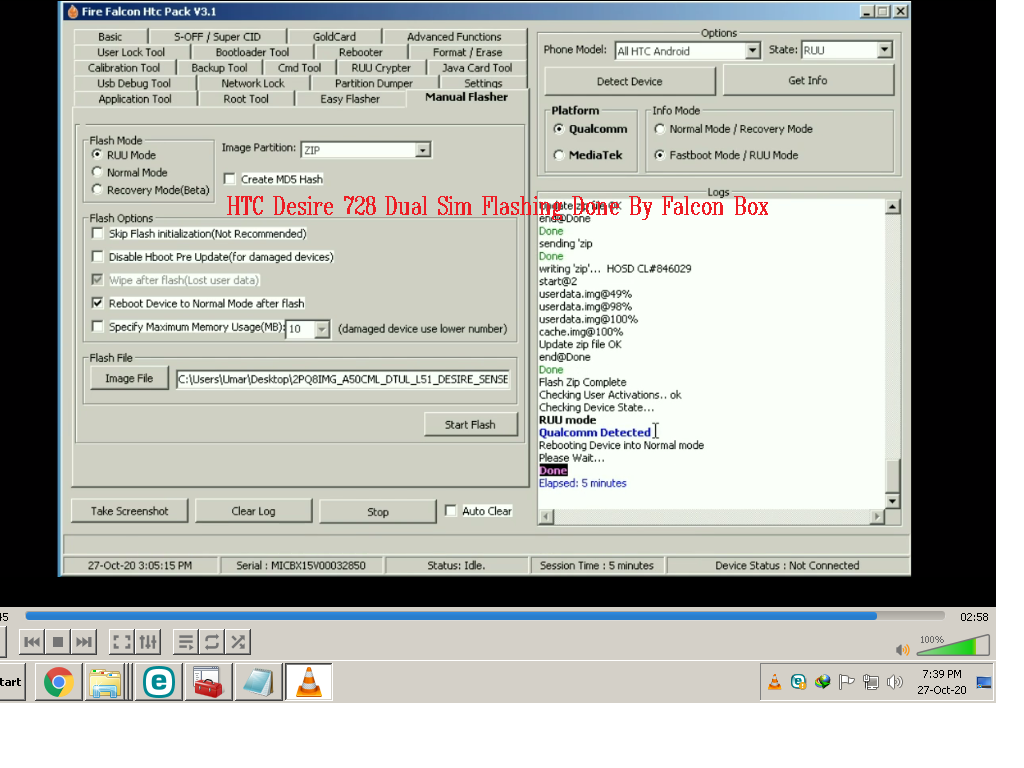1024x768 pixels.
Task: Open S-OFF / Super CID tab
Action: pos(217,37)
